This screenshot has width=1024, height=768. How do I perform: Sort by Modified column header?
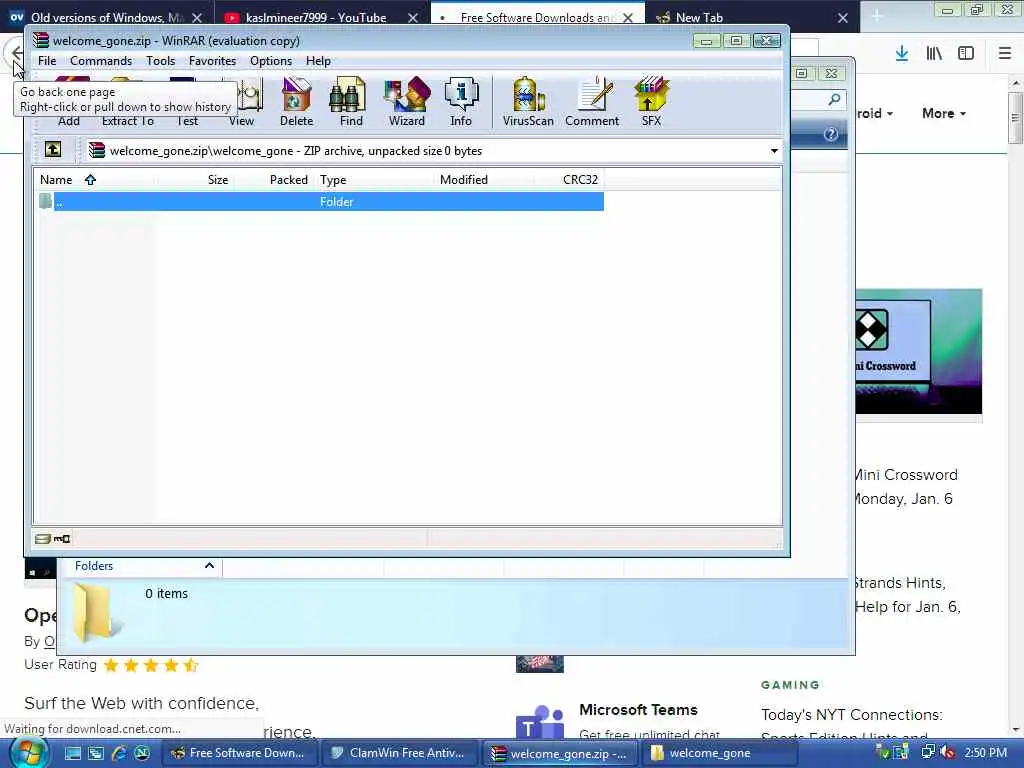[483, 180]
